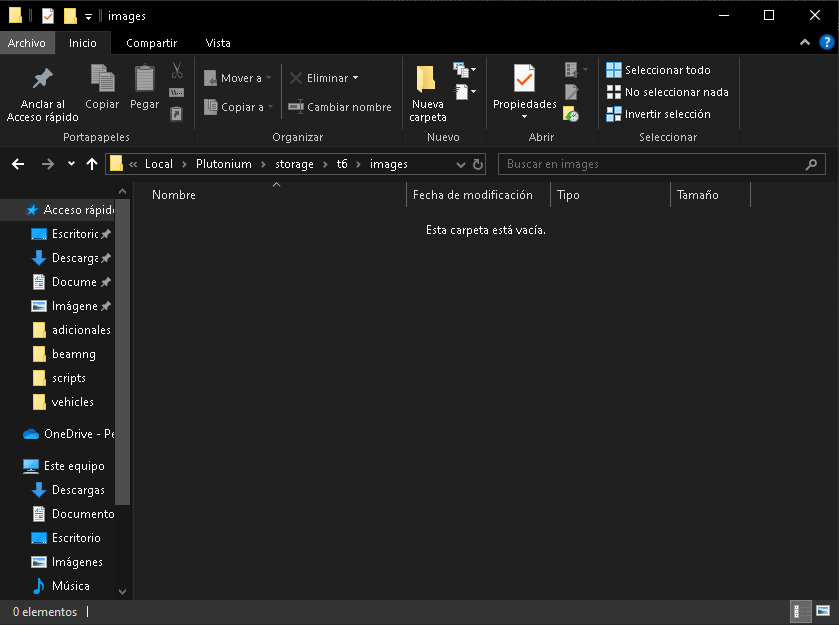Screen dimensions: 839x625
Task: Open pinned Documentos under Acceso rápido
Action: pos(71,282)
